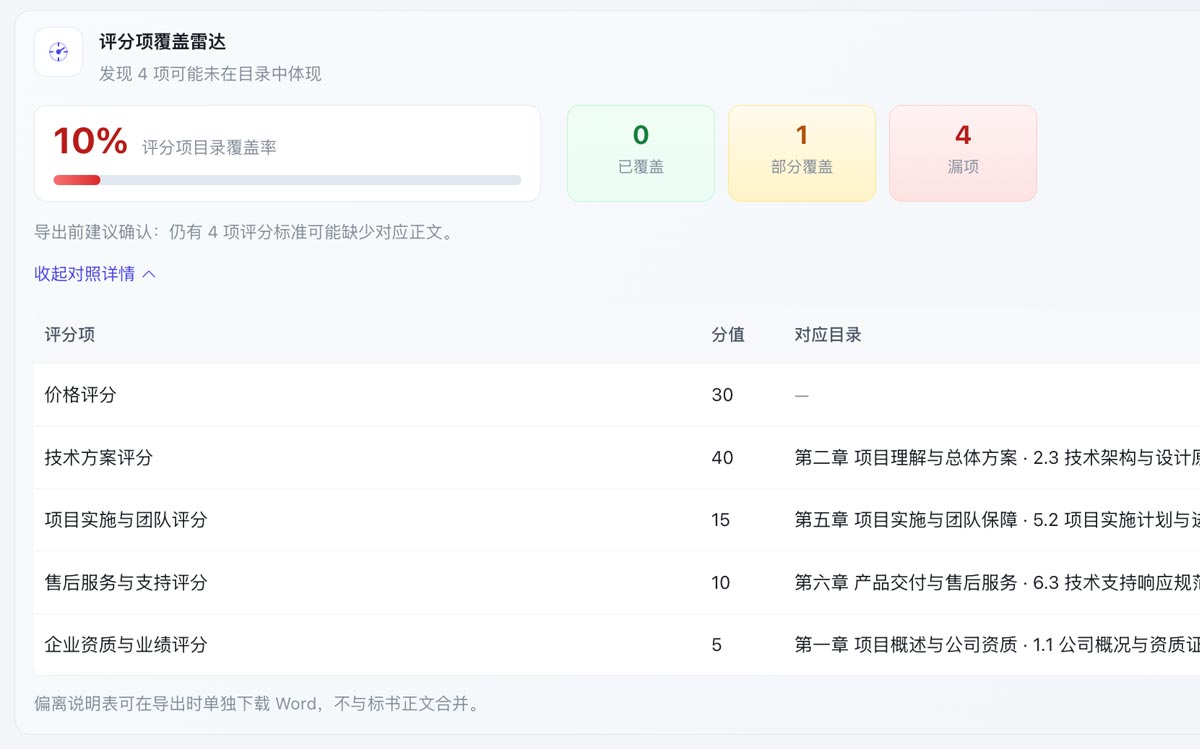The height and width of the screenshot is (750, 1200).
Task: Select the 技术方案评分 row name
Action: [x=99, y=458]
